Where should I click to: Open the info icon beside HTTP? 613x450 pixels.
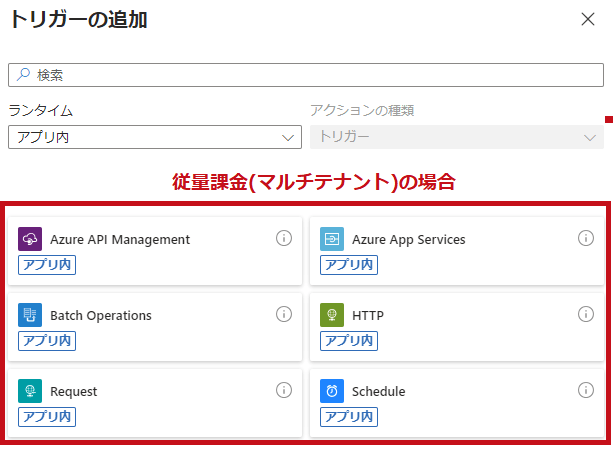(586, 314)
